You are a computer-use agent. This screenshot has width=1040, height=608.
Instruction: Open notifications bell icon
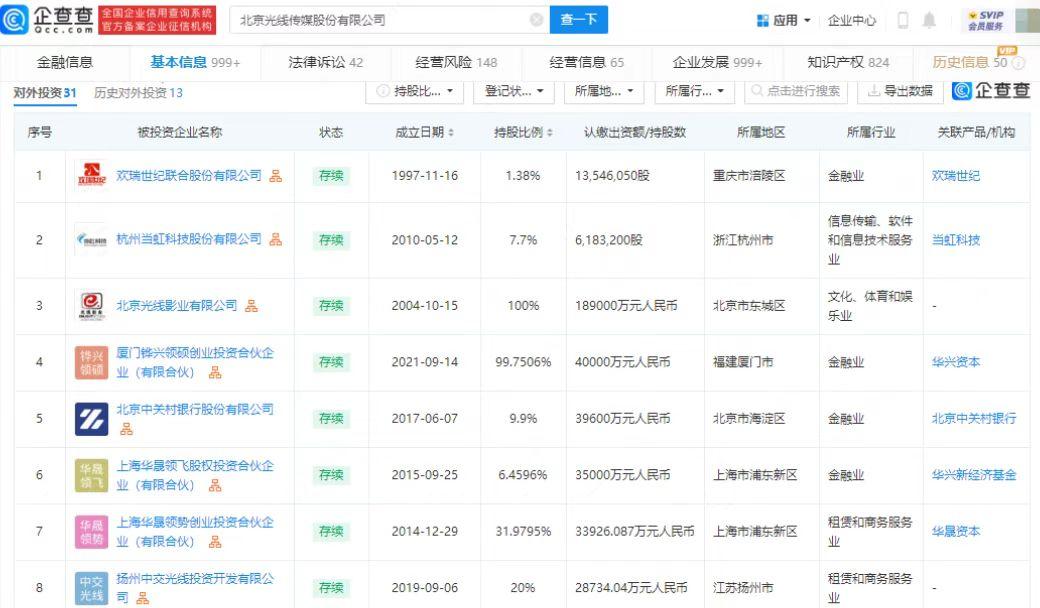(929, 20)
